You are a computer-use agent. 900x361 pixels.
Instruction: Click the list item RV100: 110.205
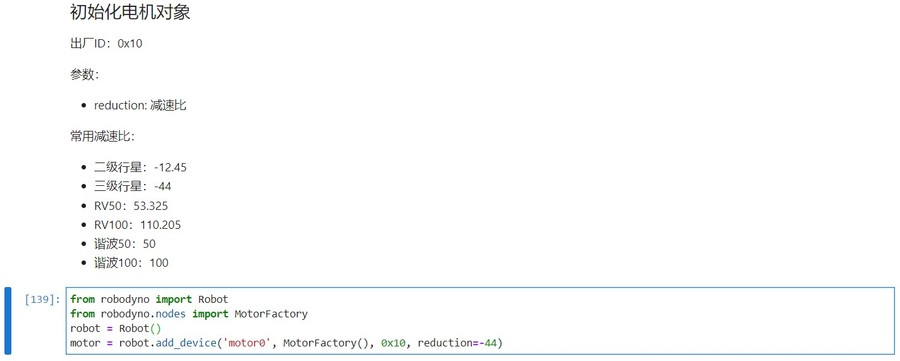[x=137, y=225]
